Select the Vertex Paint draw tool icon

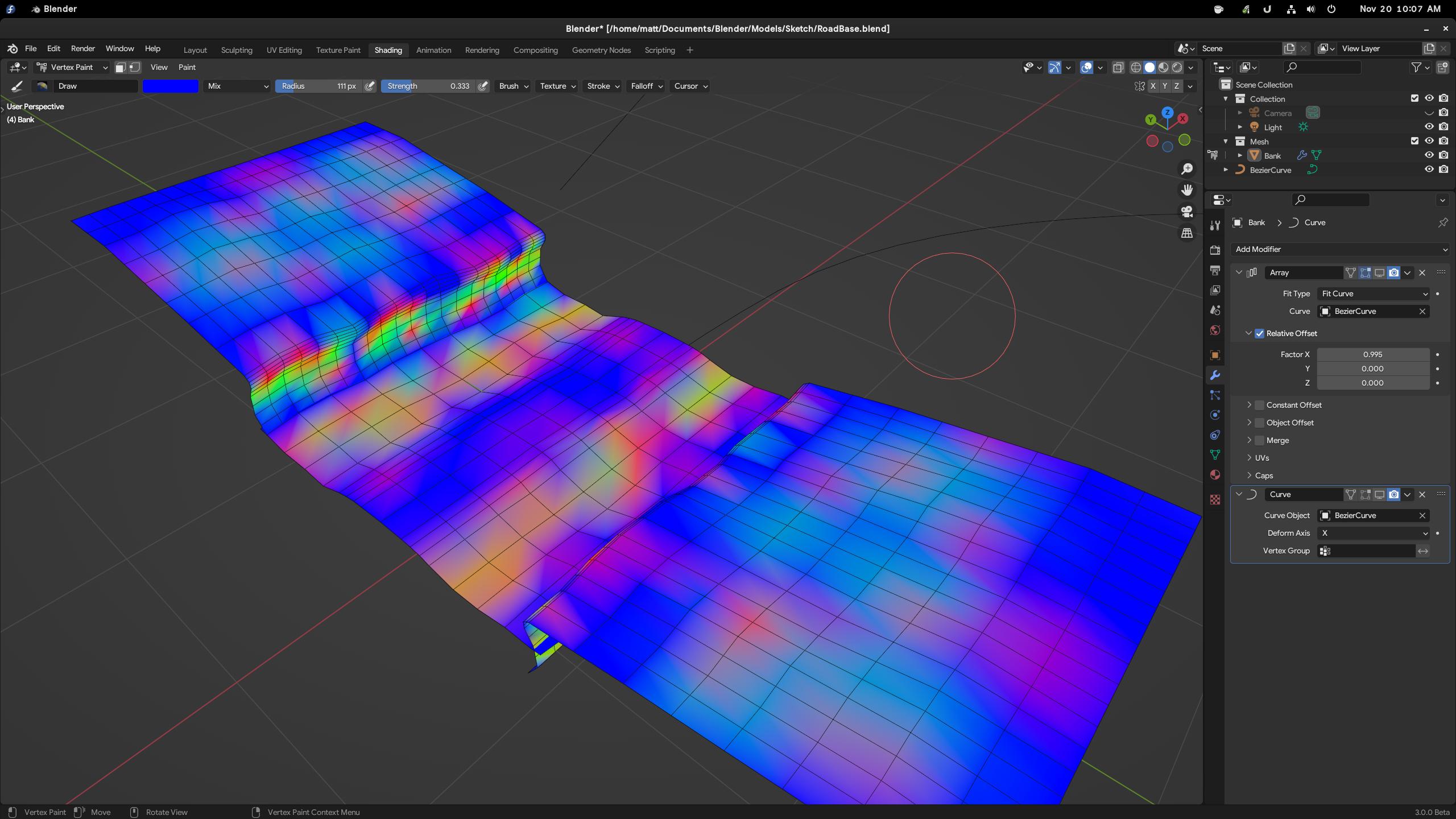coord(15,86)
